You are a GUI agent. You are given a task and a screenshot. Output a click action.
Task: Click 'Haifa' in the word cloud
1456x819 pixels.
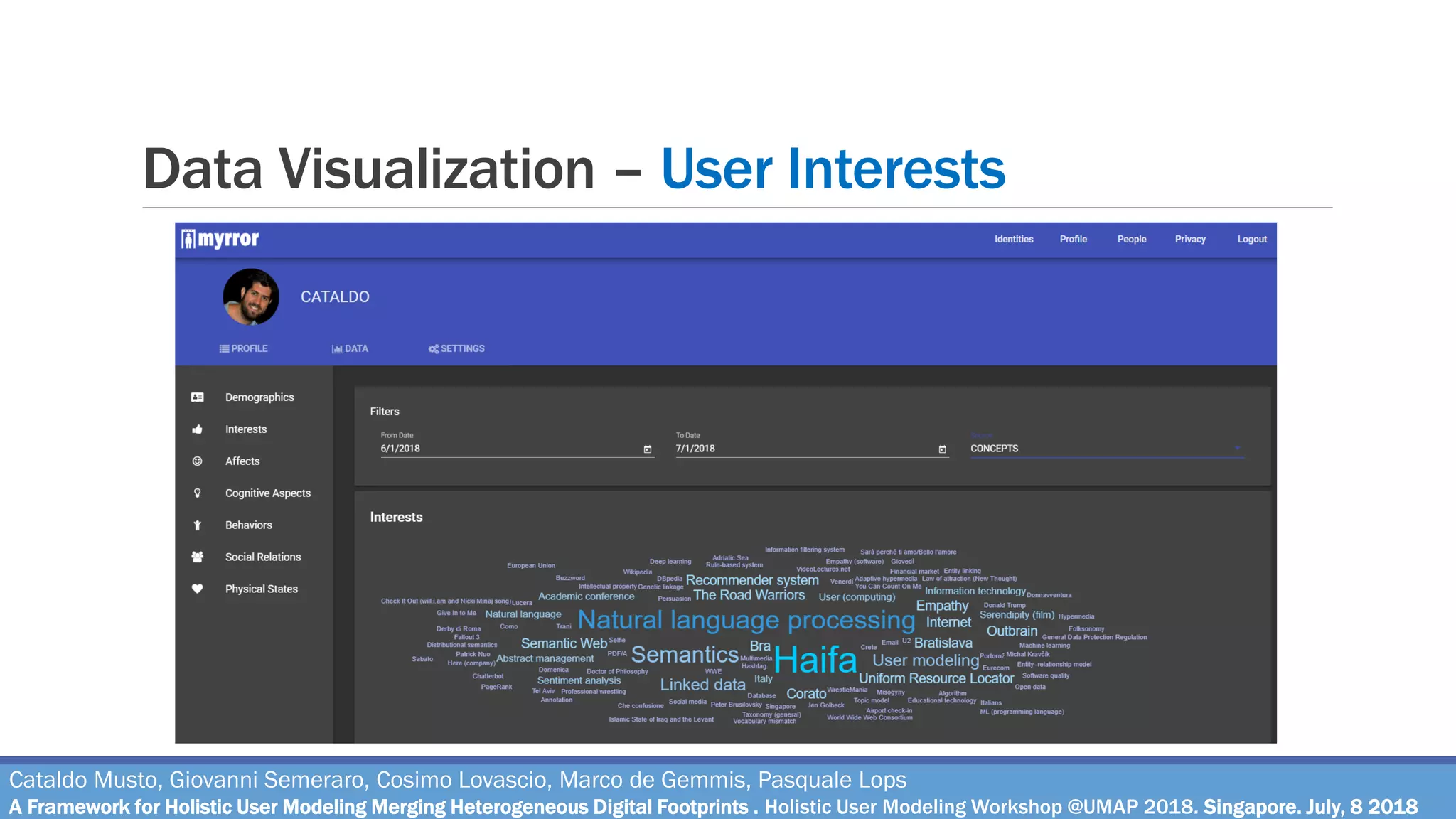tap(815, 660)
